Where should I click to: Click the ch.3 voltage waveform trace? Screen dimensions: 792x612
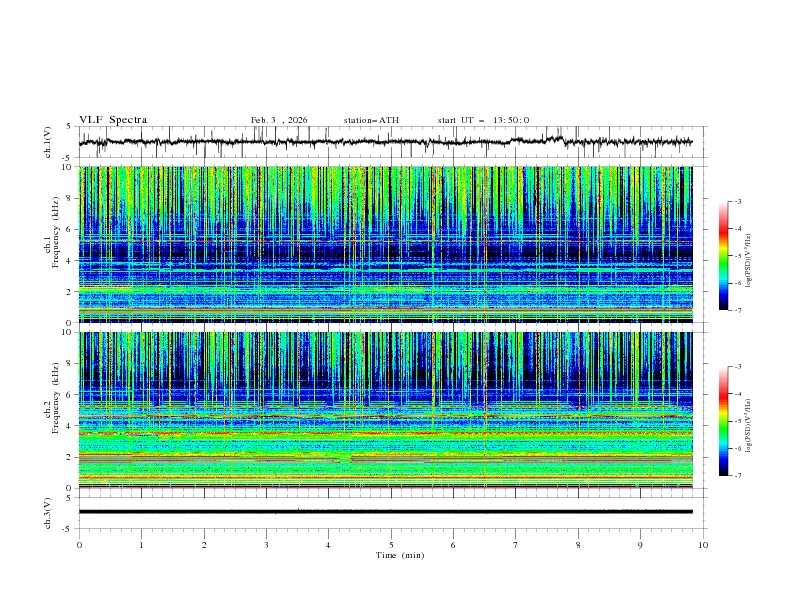[x=386, y=512]
